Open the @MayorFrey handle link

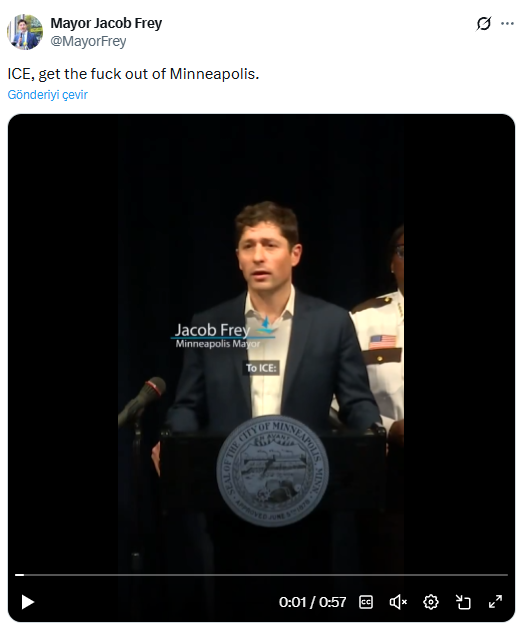tap(88, 41)
